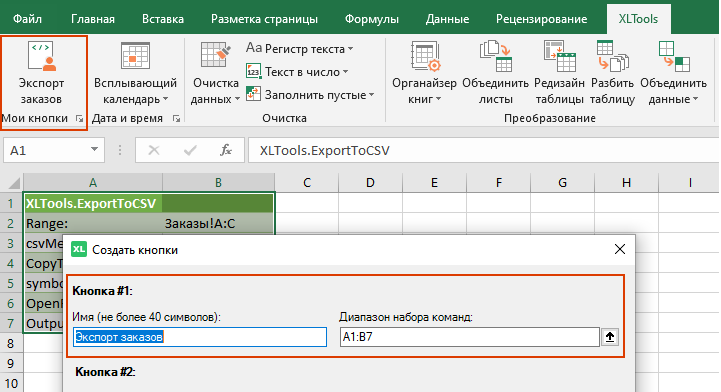Open the Органайзер книг dropdown arrow

coord(438,99)
